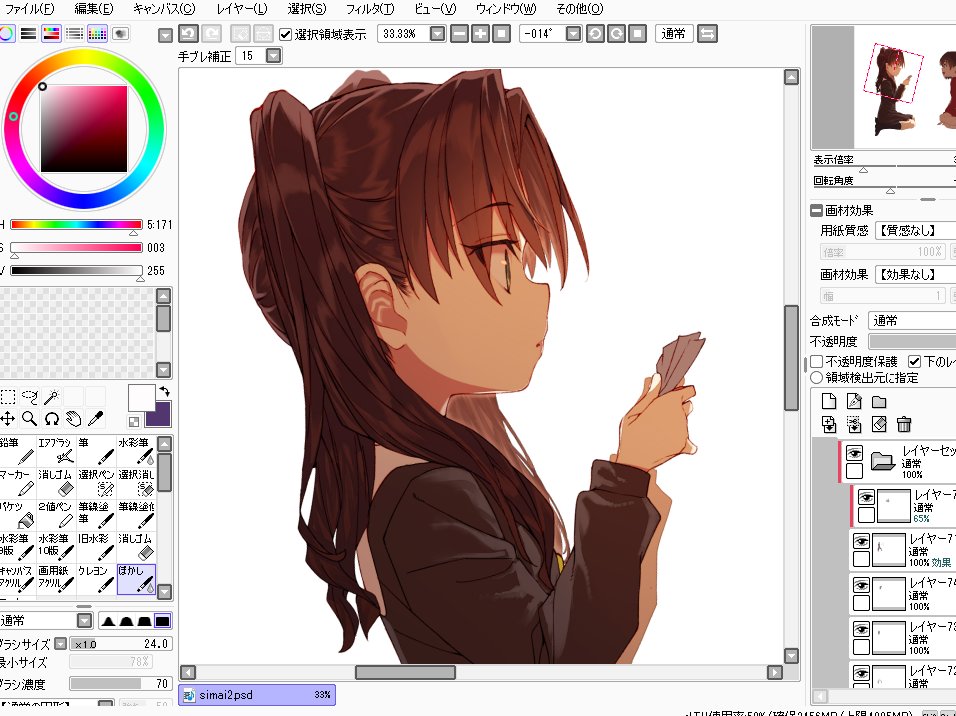
Task: Open the 33.33% zoom dropdown
Action: pyautogui.click(x=437, y=34)
